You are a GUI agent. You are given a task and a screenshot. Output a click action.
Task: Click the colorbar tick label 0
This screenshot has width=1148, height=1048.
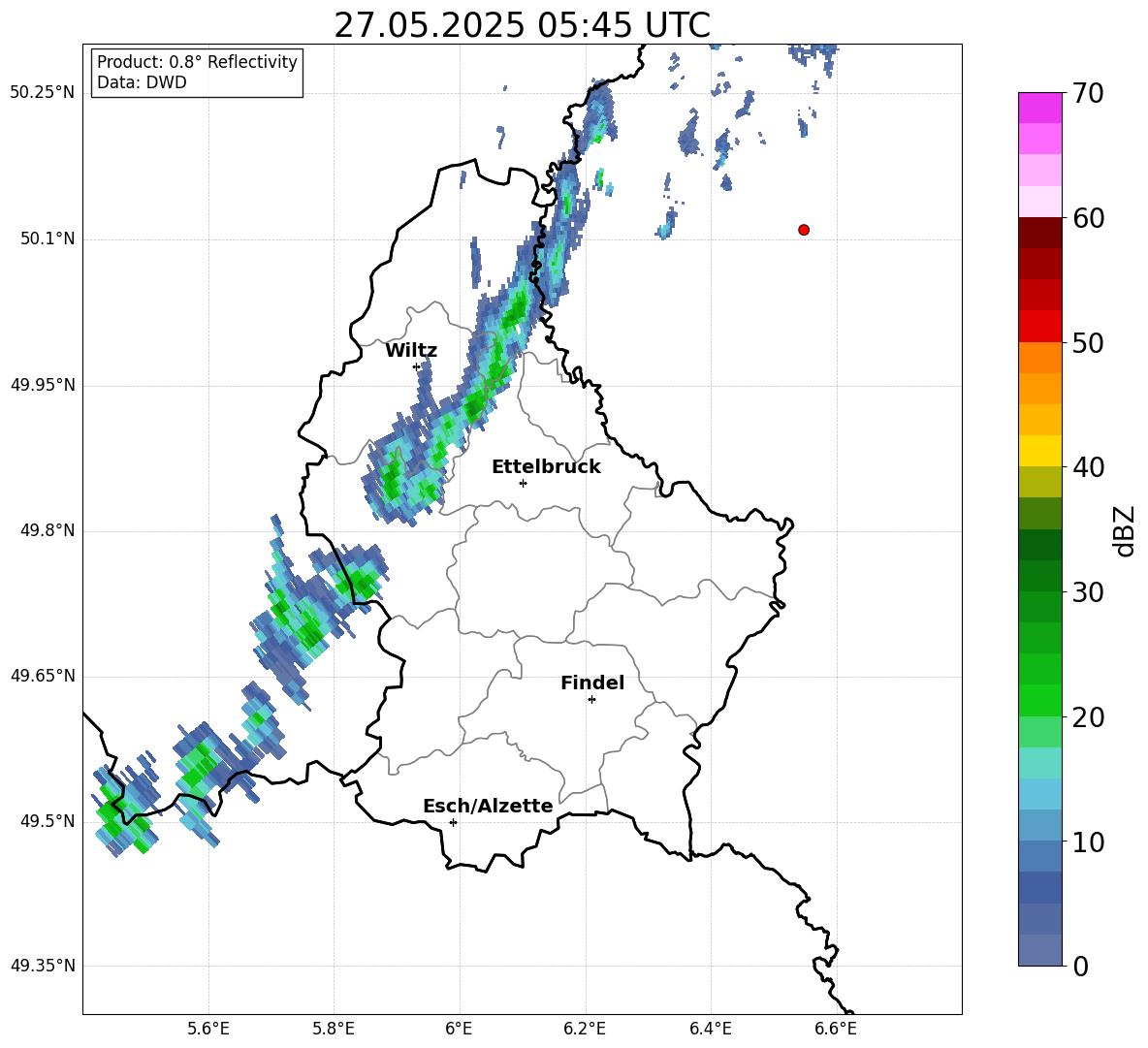[1080, 967]
